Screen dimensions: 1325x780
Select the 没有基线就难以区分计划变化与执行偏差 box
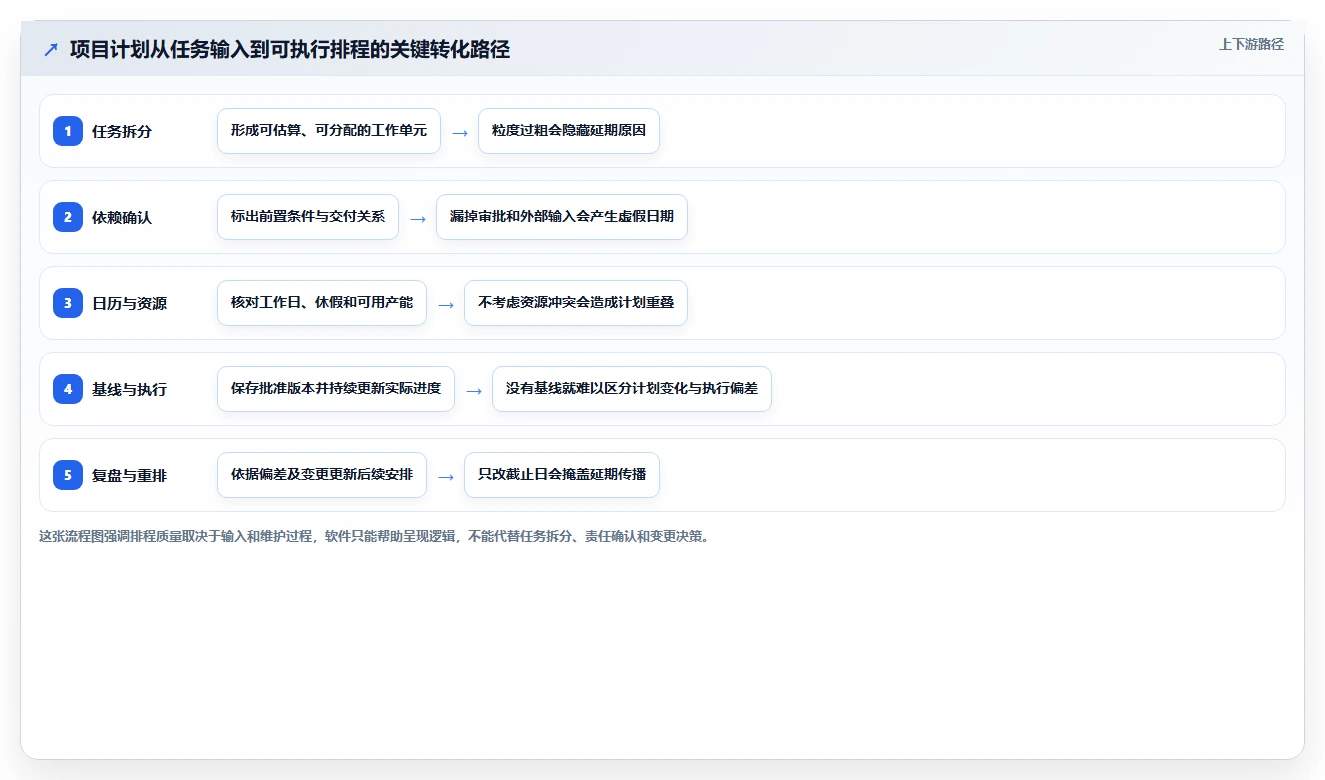point(632,389)
